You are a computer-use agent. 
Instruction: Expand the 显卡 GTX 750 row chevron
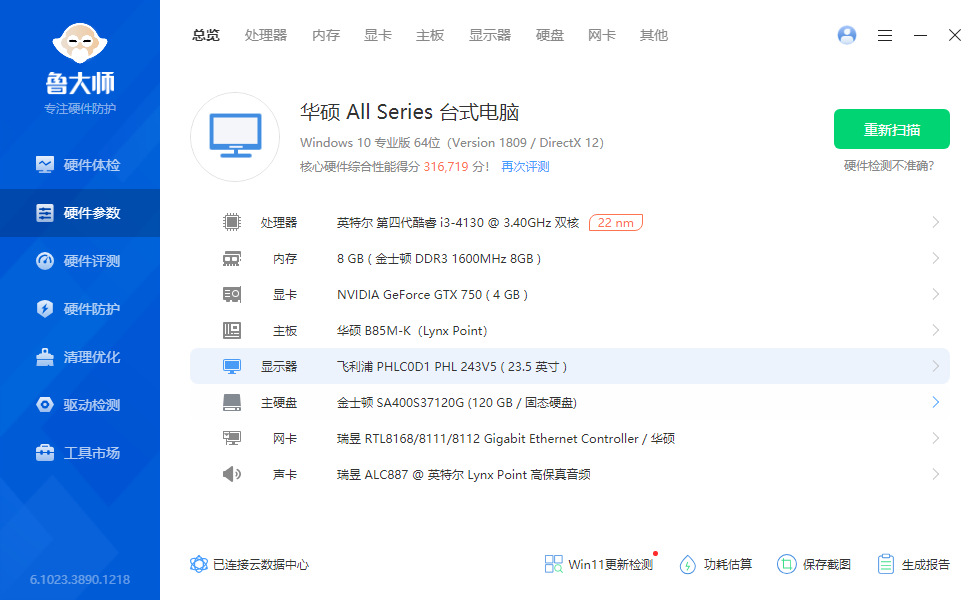tap(936, 294)
